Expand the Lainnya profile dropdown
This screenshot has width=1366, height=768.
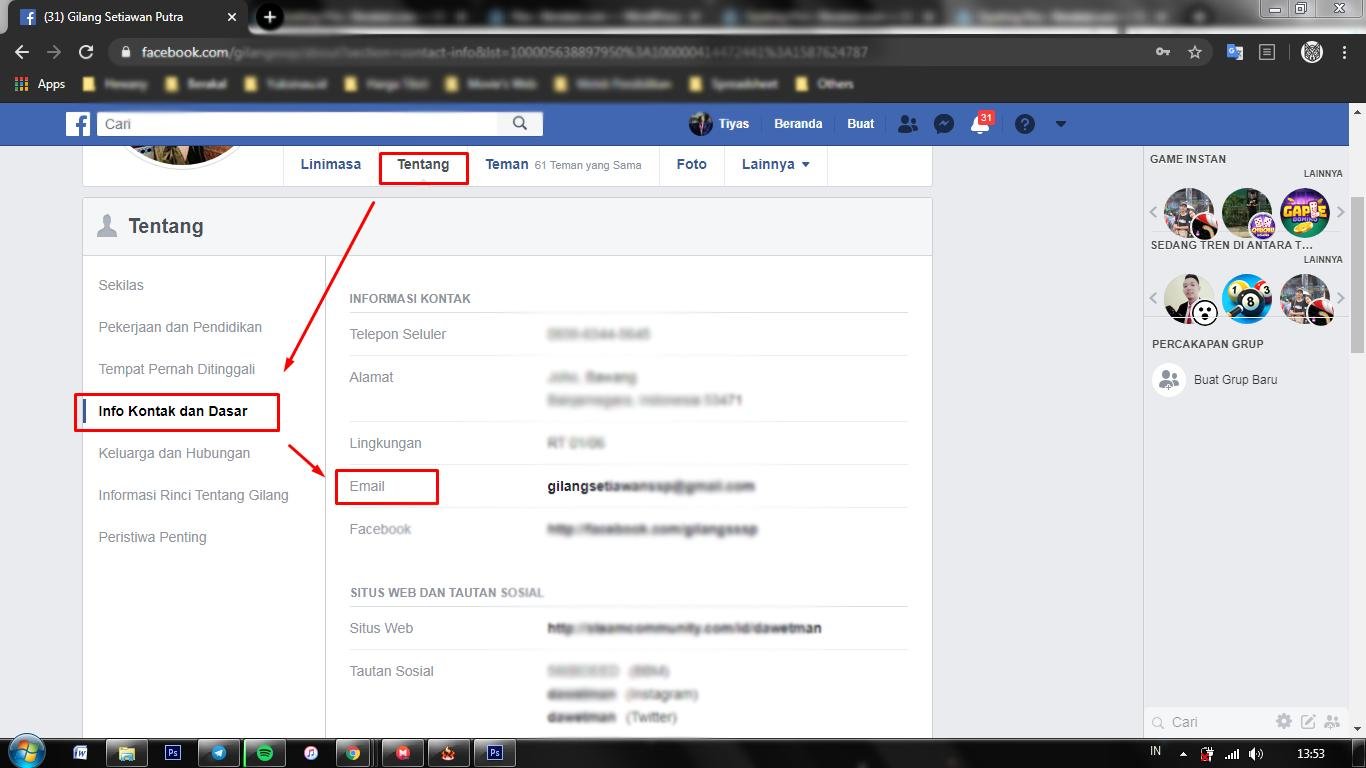tap(776, 164)
